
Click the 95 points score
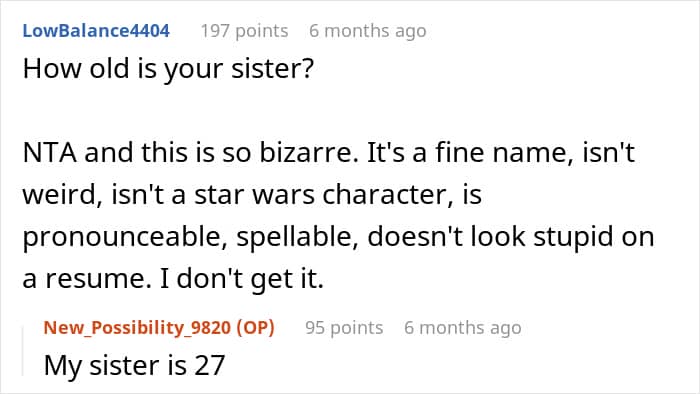click(x=344, y=328)
